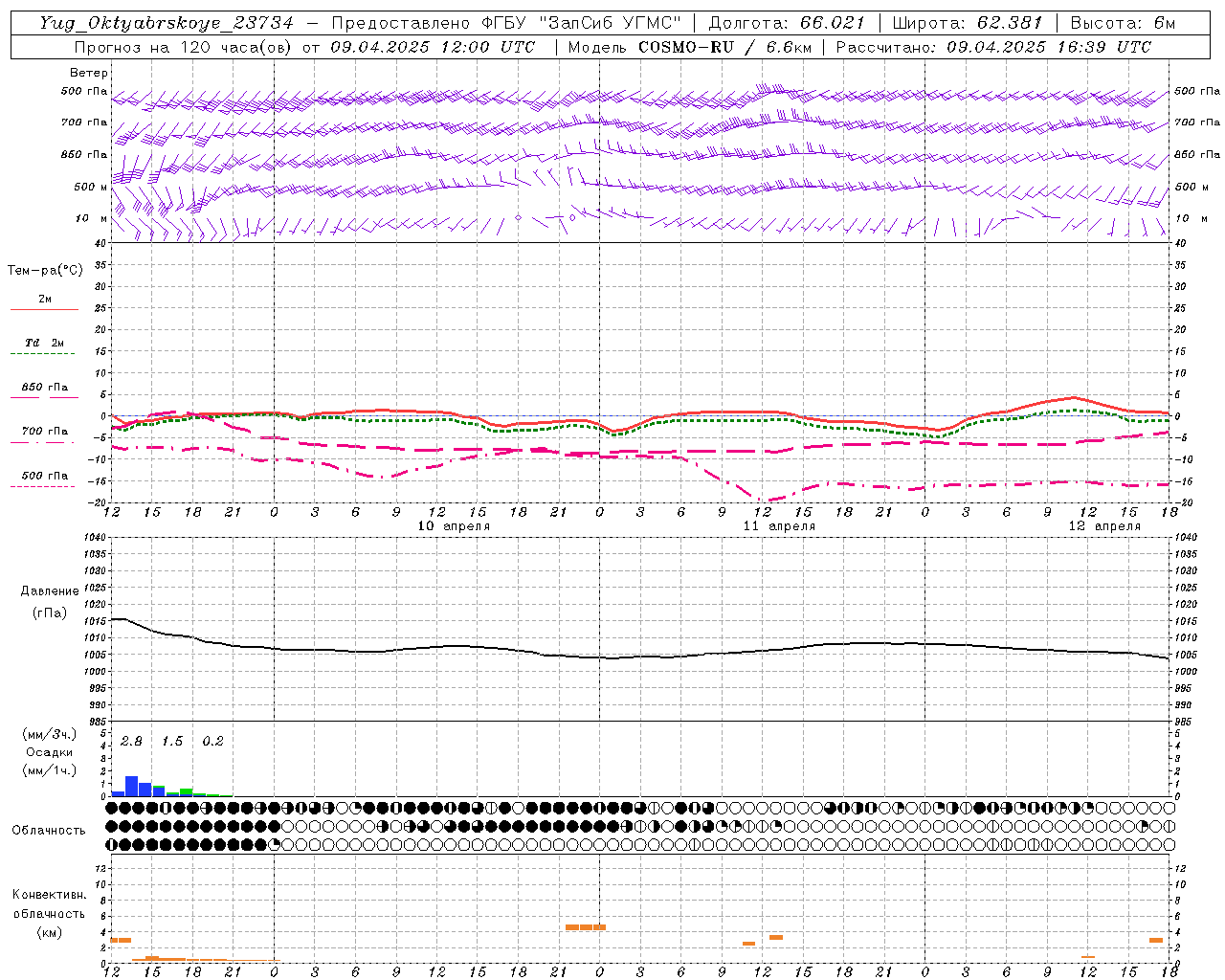The height and width of the screenshot is (980, 1225).
Task: Click the precipitation total 2.8
Action: pos(131,742)
